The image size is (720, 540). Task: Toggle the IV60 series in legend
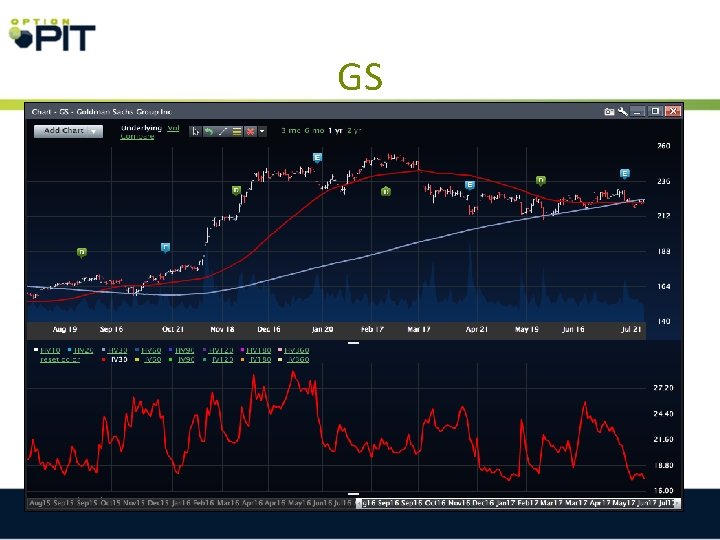(x=152, y=360)
